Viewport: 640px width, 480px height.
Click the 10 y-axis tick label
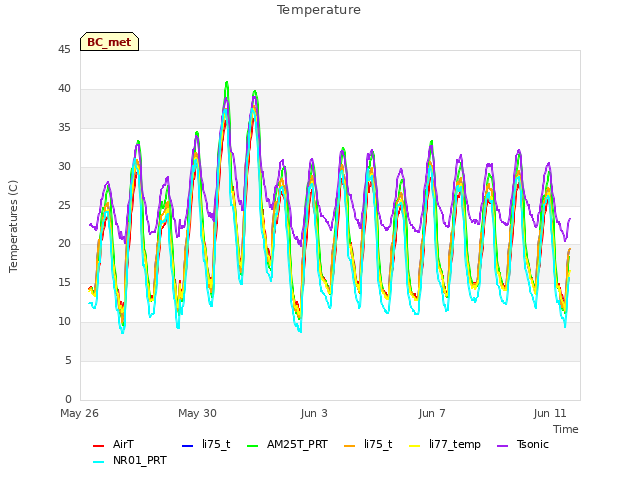[x=64, y=322]
